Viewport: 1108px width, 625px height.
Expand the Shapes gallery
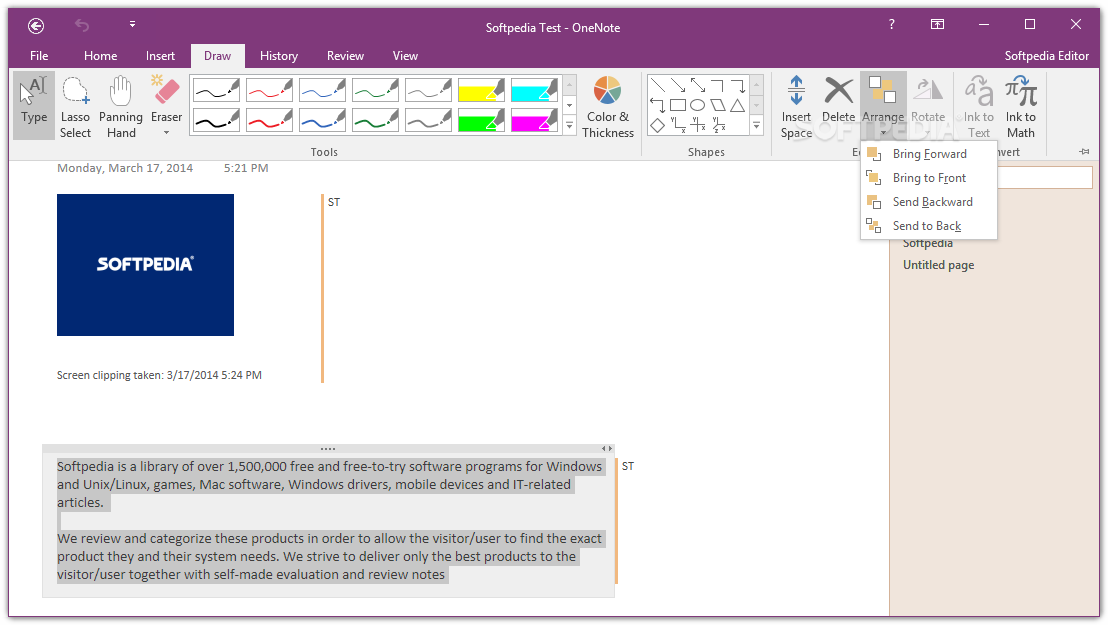tap(756, 126)
